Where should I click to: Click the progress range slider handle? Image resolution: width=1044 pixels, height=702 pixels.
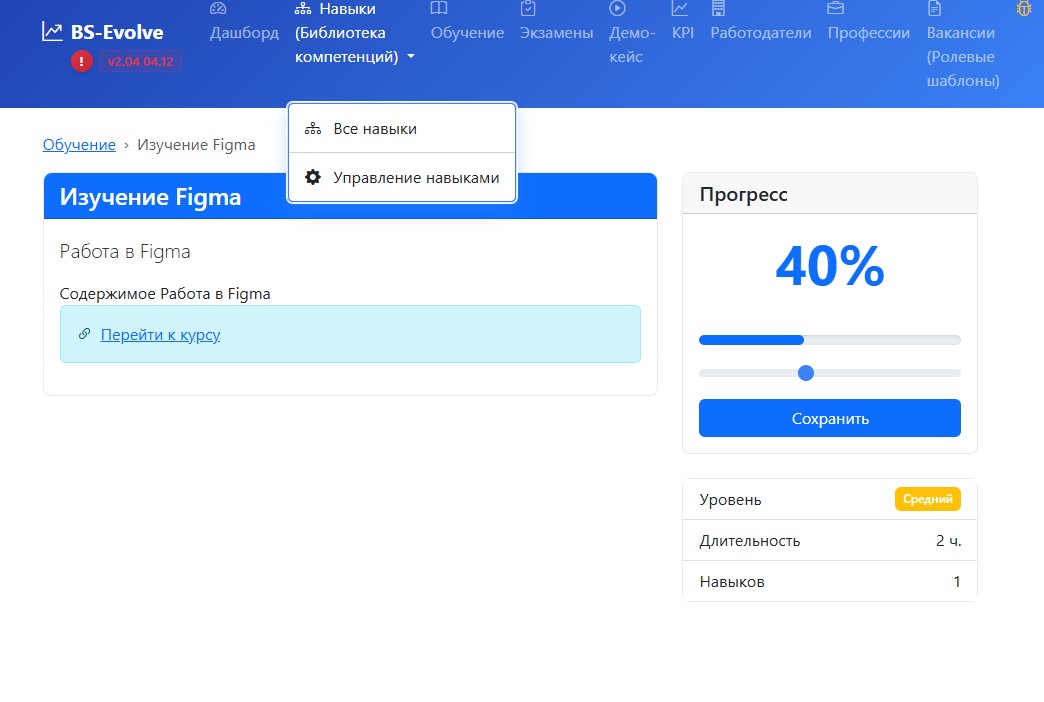click(806, 373)
